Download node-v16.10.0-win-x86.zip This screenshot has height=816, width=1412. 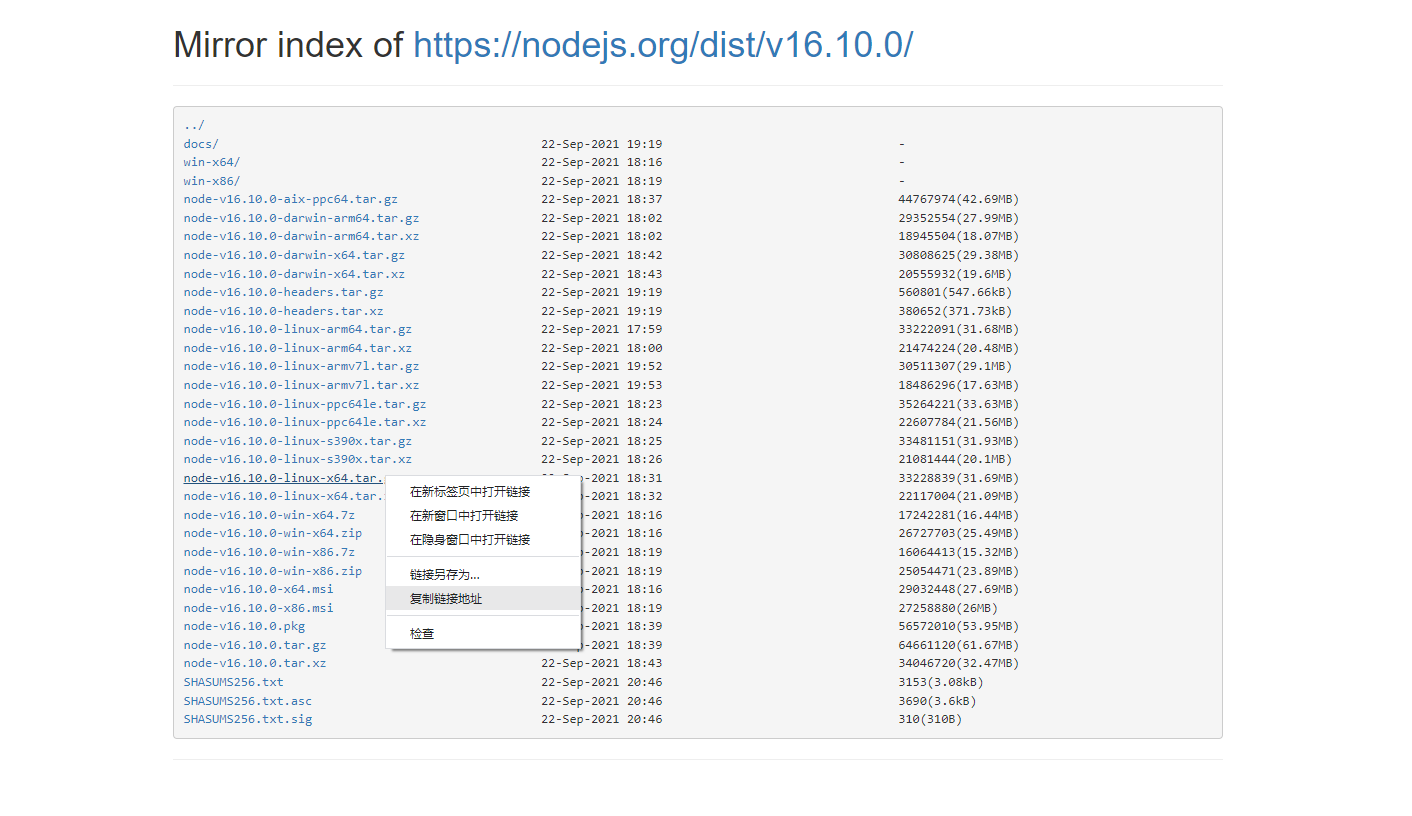pyautogui.click(x=273, y=571)
